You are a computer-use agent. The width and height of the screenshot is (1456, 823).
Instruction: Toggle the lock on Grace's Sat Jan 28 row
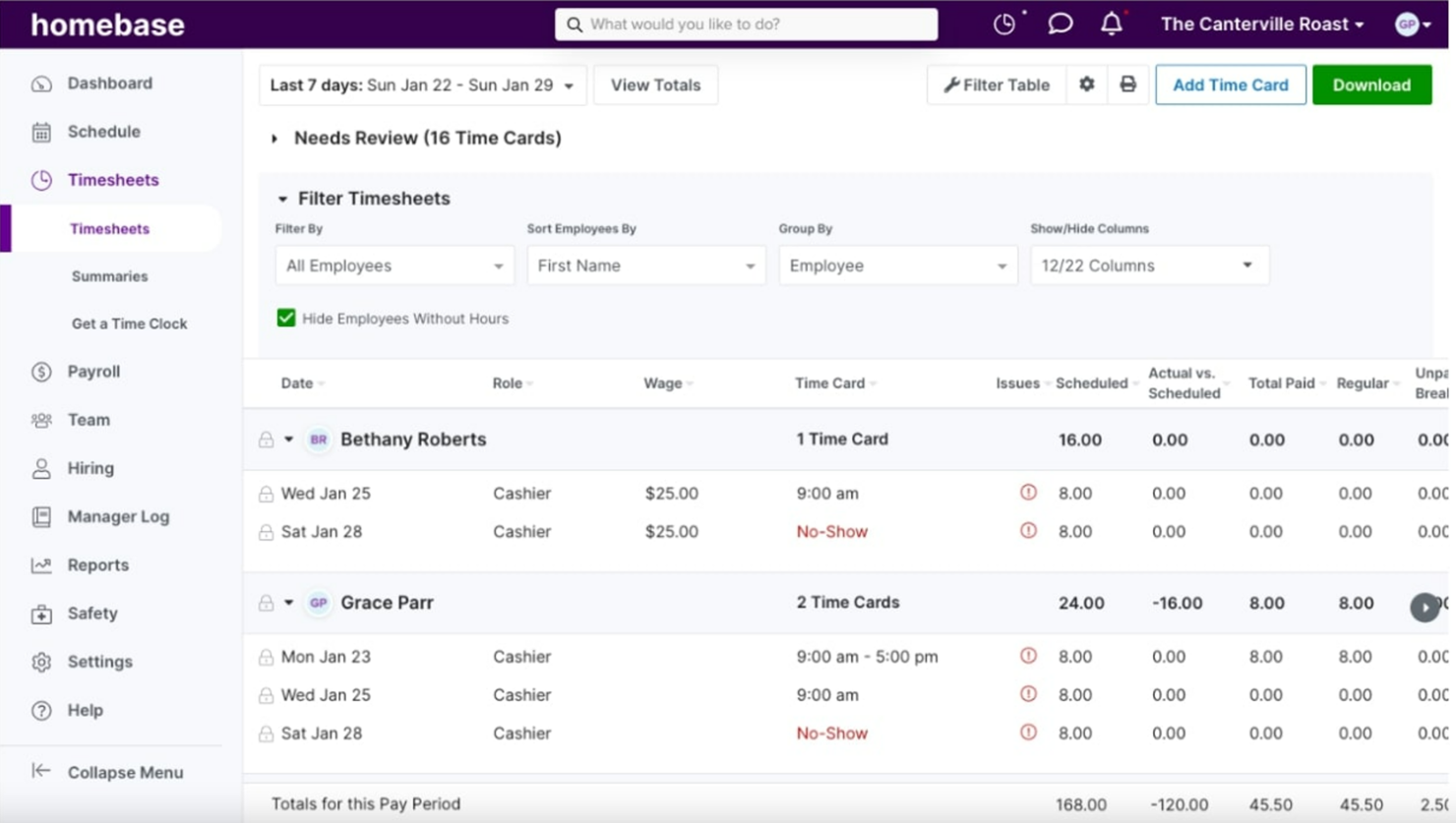(266, 734)
